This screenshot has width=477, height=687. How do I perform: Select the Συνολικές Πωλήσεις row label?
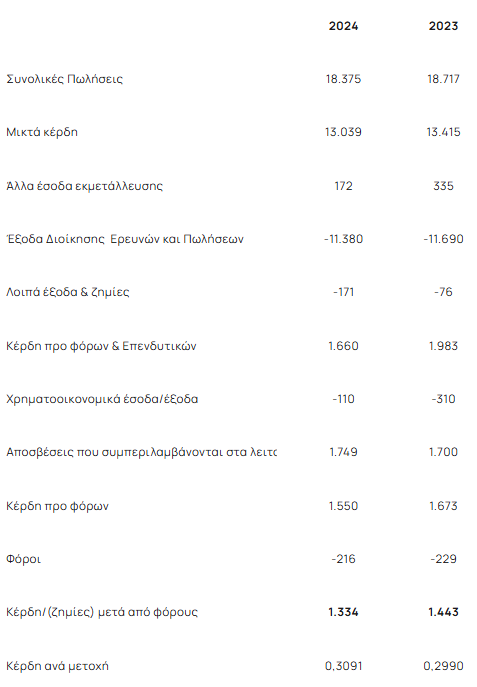[64, 79]
